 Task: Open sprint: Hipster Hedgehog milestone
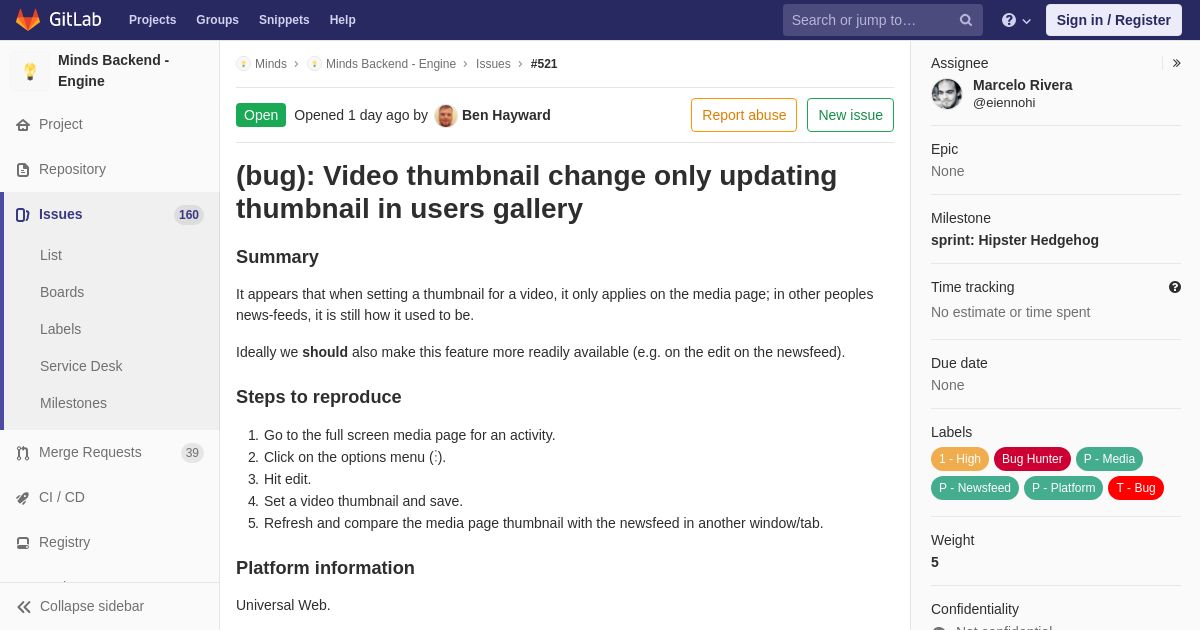coord(1015,240)
